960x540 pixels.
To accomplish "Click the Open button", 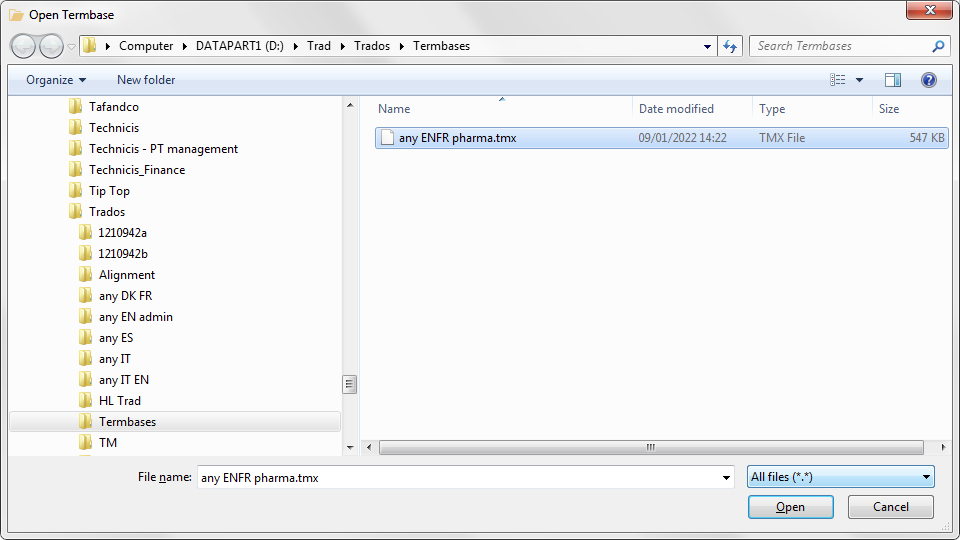I will [790, 507].
